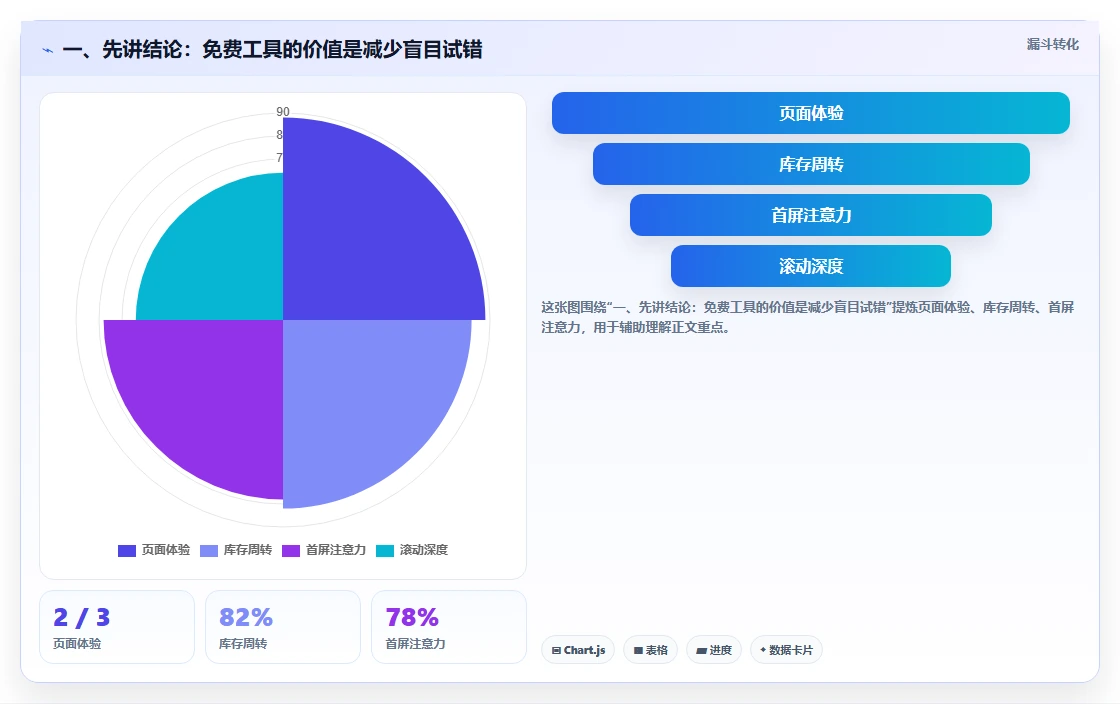
Task: Click 首屏注意力 legend label
Action: click(x=336, y=550)
